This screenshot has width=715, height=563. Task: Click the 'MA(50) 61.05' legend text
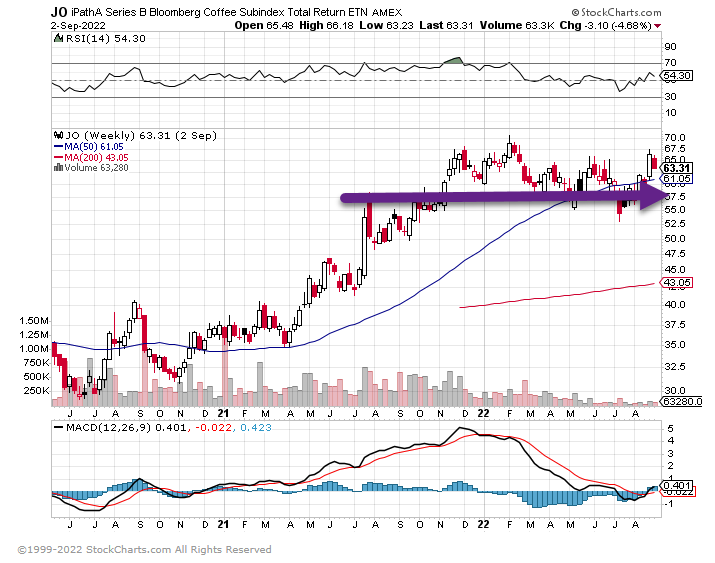click(x=93, y=147)
